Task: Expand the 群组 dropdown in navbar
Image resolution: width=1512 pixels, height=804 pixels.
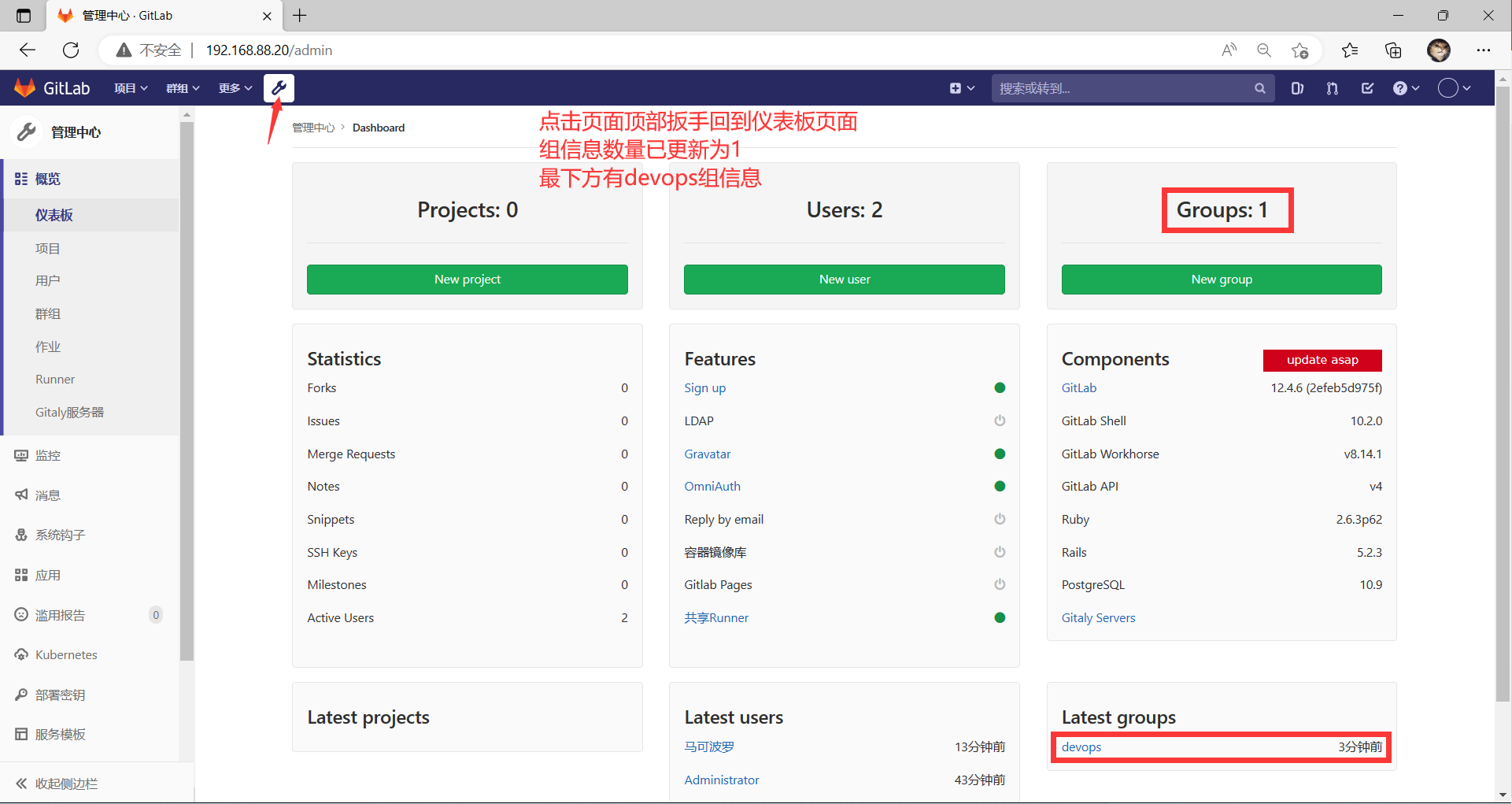Action: (183, 88)
